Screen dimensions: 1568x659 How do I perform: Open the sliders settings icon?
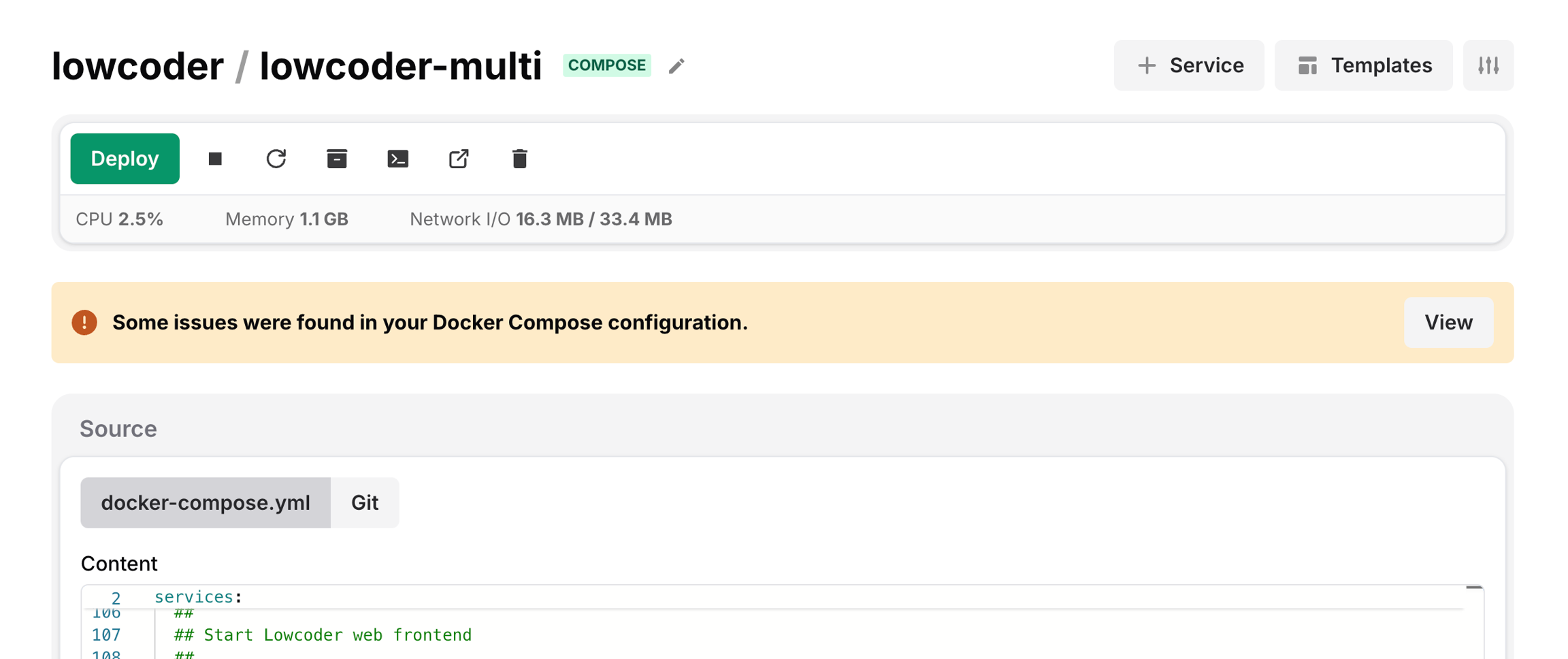click(x=1488, y=65)
